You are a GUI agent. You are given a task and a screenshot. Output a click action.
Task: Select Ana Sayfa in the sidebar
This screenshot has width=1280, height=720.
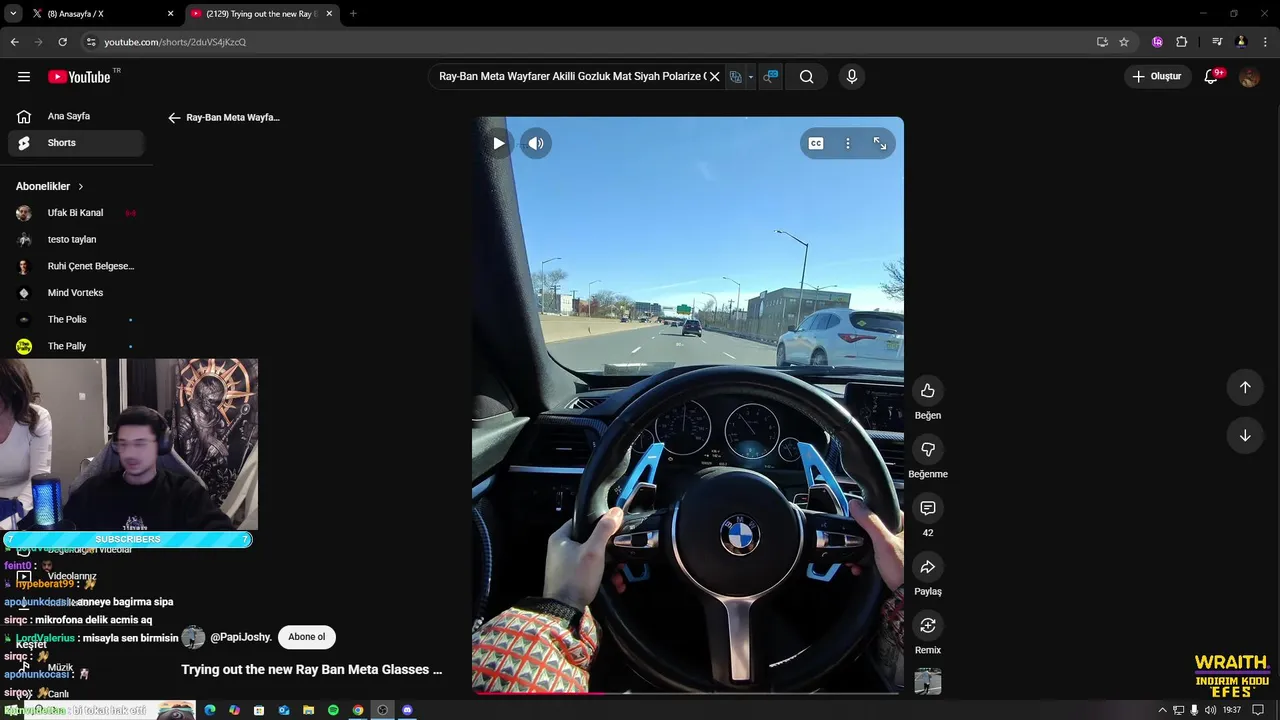click(x=76, y=116)
